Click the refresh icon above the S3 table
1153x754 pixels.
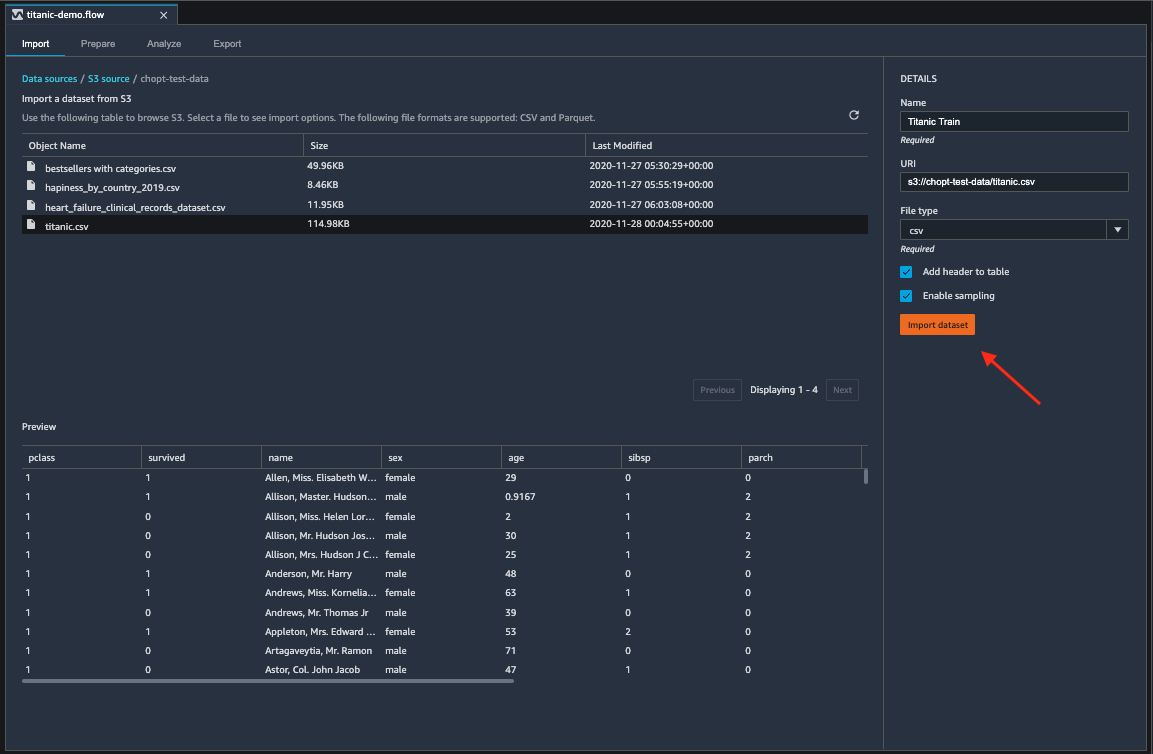(x=854, y=115)
